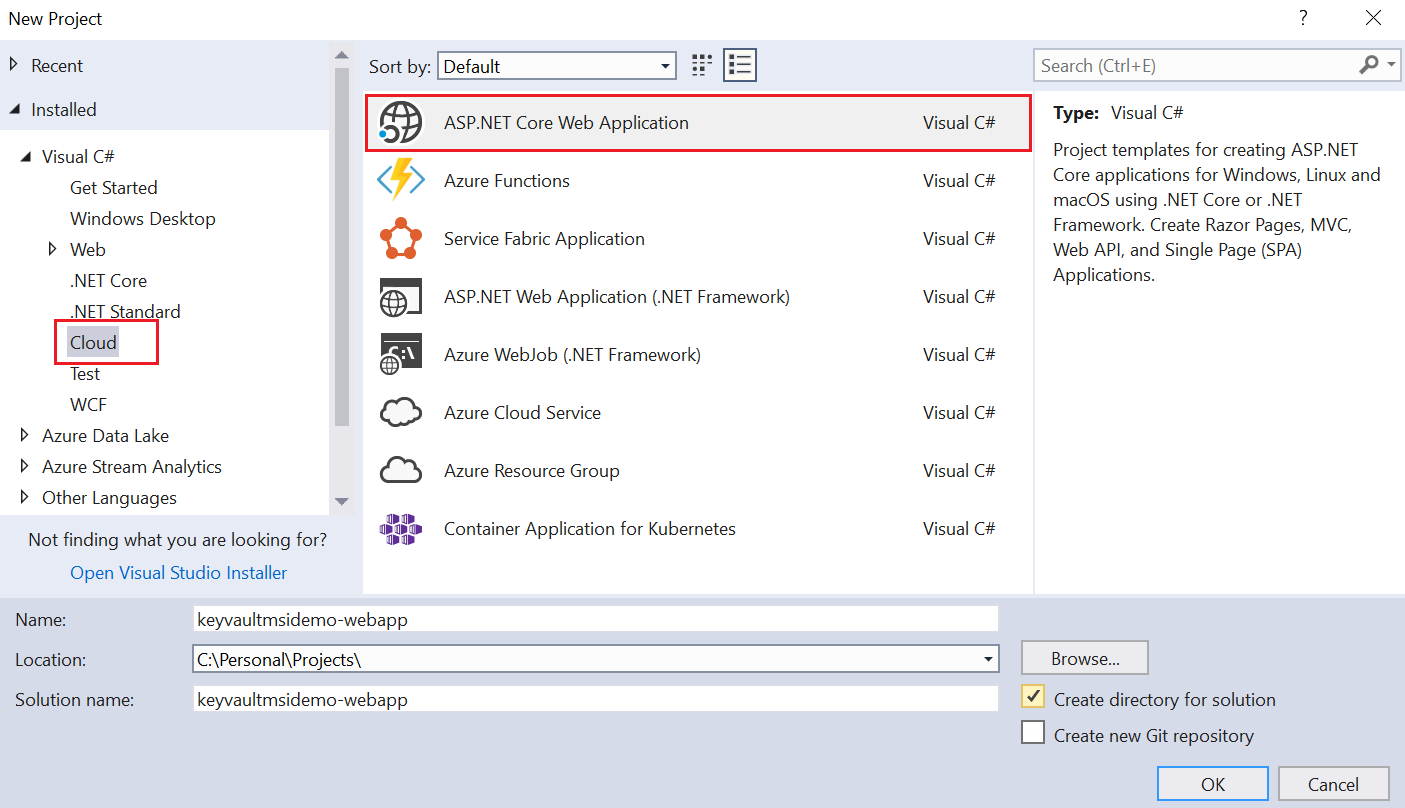
Task: Click the Azure Resource Group cloud icon
Action: [401, 471]
